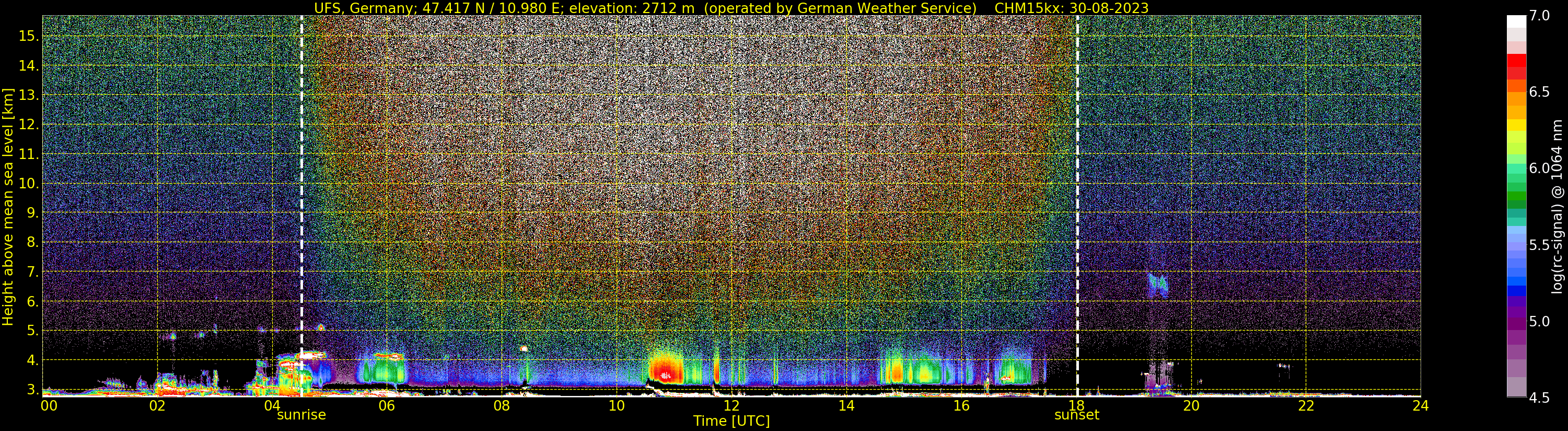Click the x-axis tick label '16'
This screenshot has height=431, width=1568.
[961, 405]
